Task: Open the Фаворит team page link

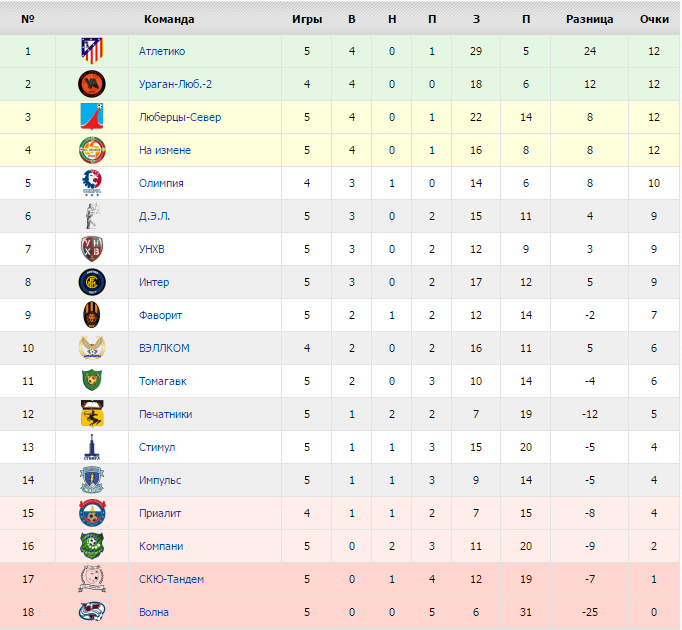Action: (160, 315)
